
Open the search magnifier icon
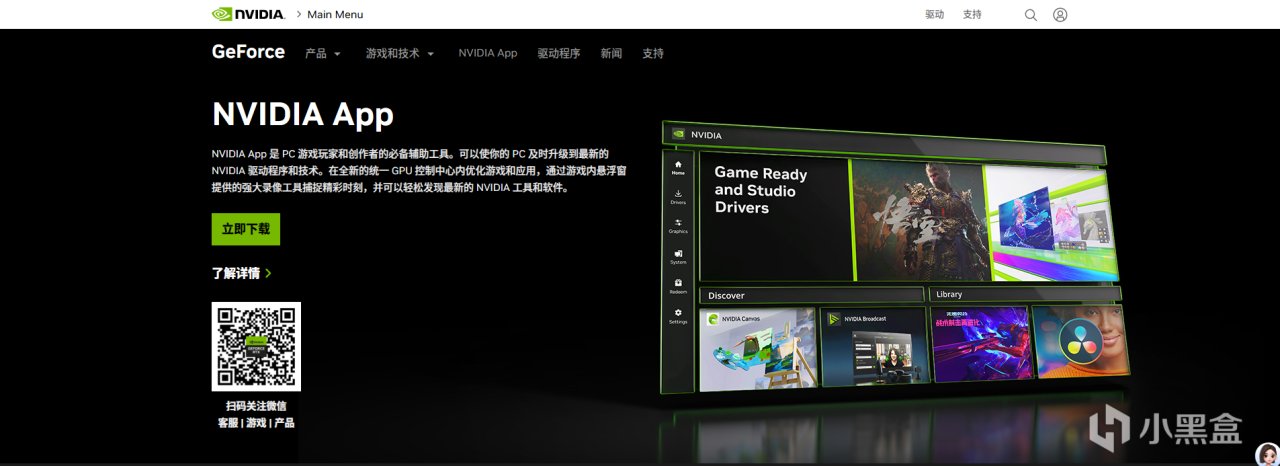pos(1031,15)
